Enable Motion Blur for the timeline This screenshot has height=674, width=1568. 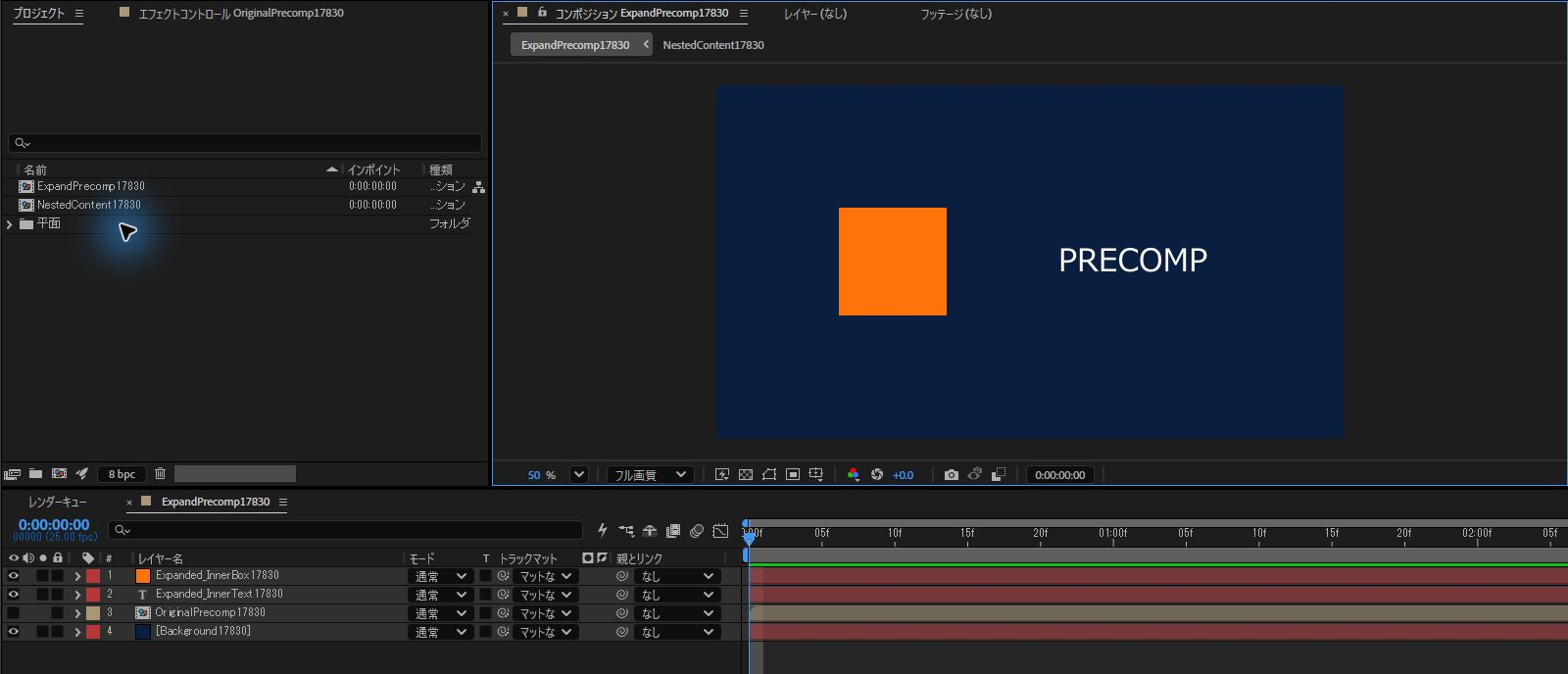coord(697,531)
